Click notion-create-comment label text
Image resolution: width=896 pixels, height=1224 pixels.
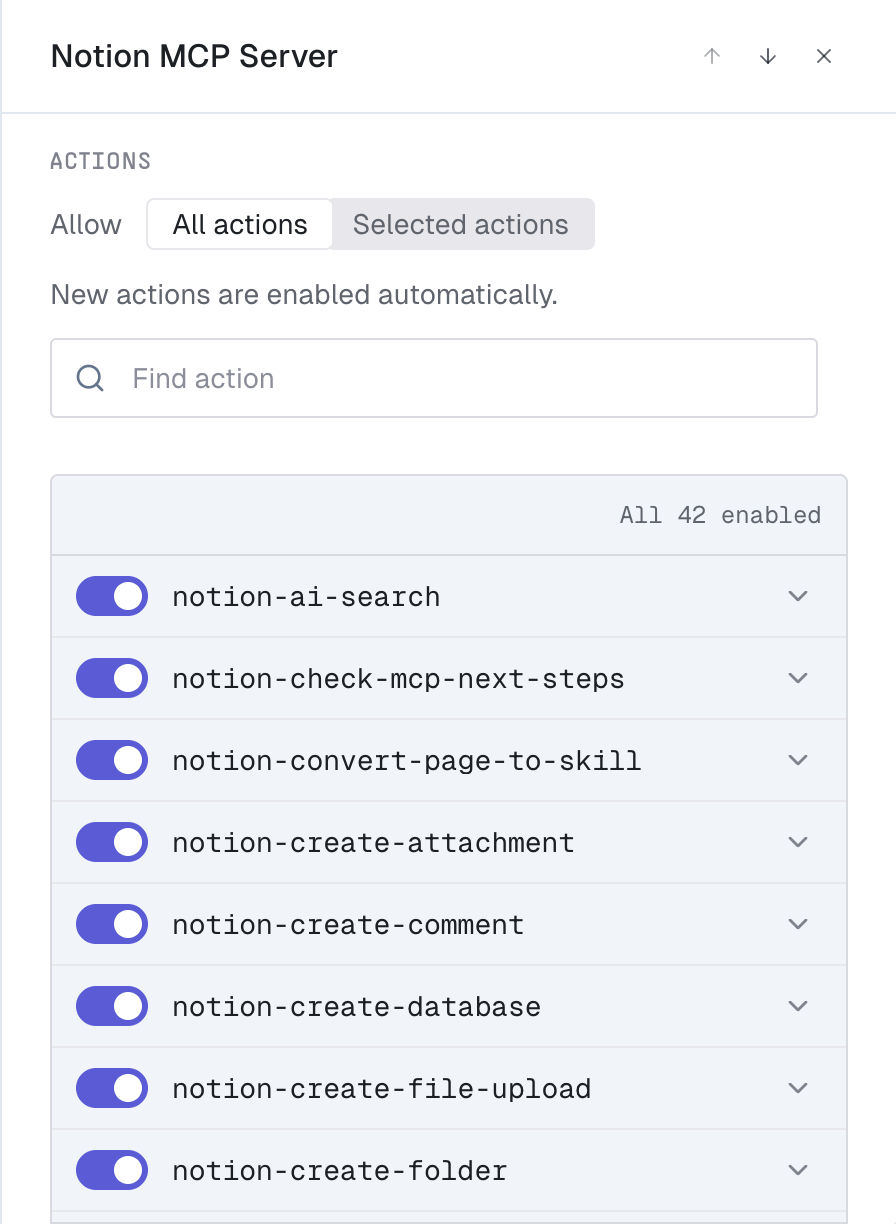click(348, 925)
